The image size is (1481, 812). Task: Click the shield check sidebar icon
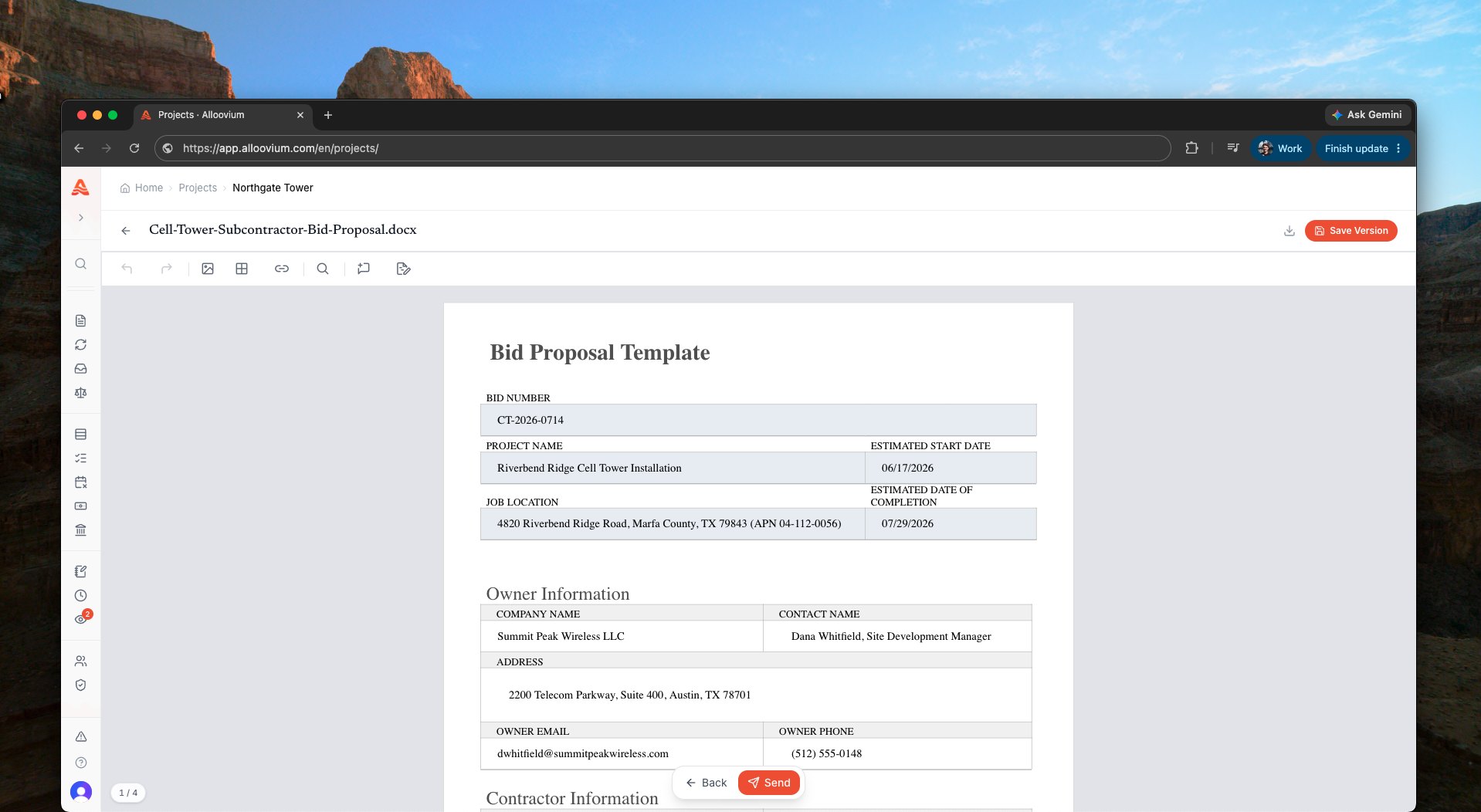80,685
